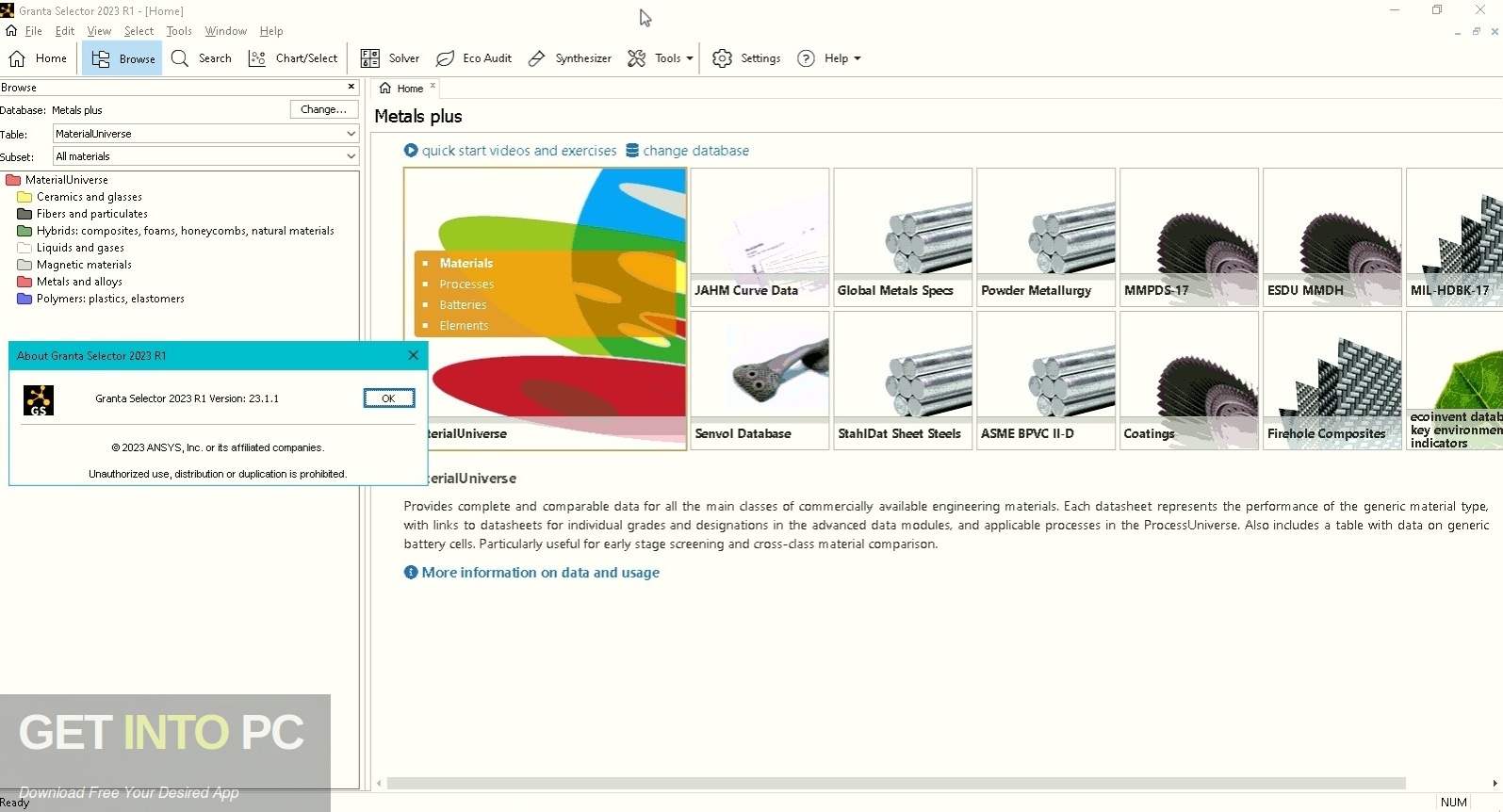Open Chart/Select tool

tap(292, 58)
